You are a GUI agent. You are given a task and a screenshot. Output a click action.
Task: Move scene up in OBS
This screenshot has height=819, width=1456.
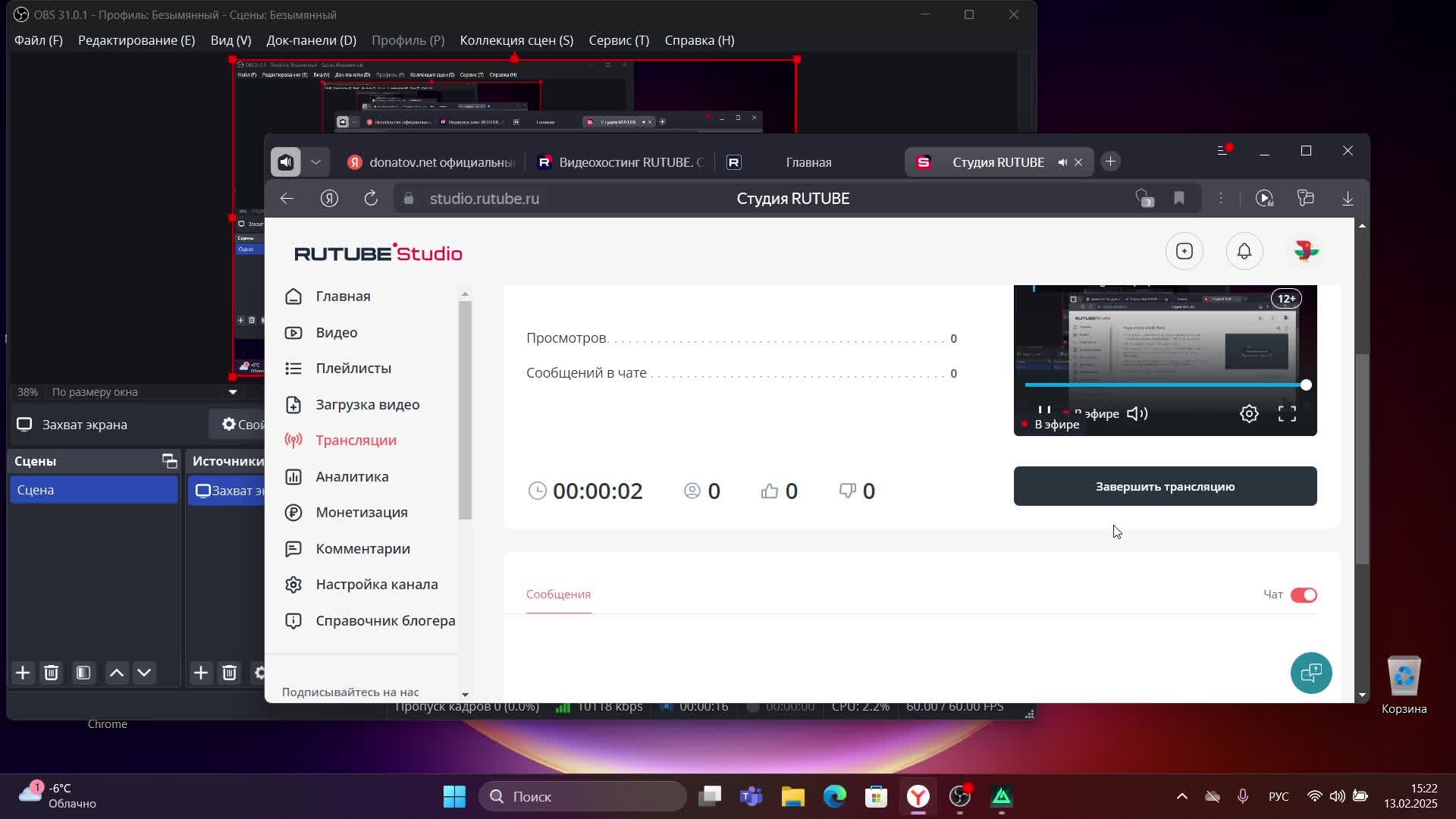click(117, 673)
